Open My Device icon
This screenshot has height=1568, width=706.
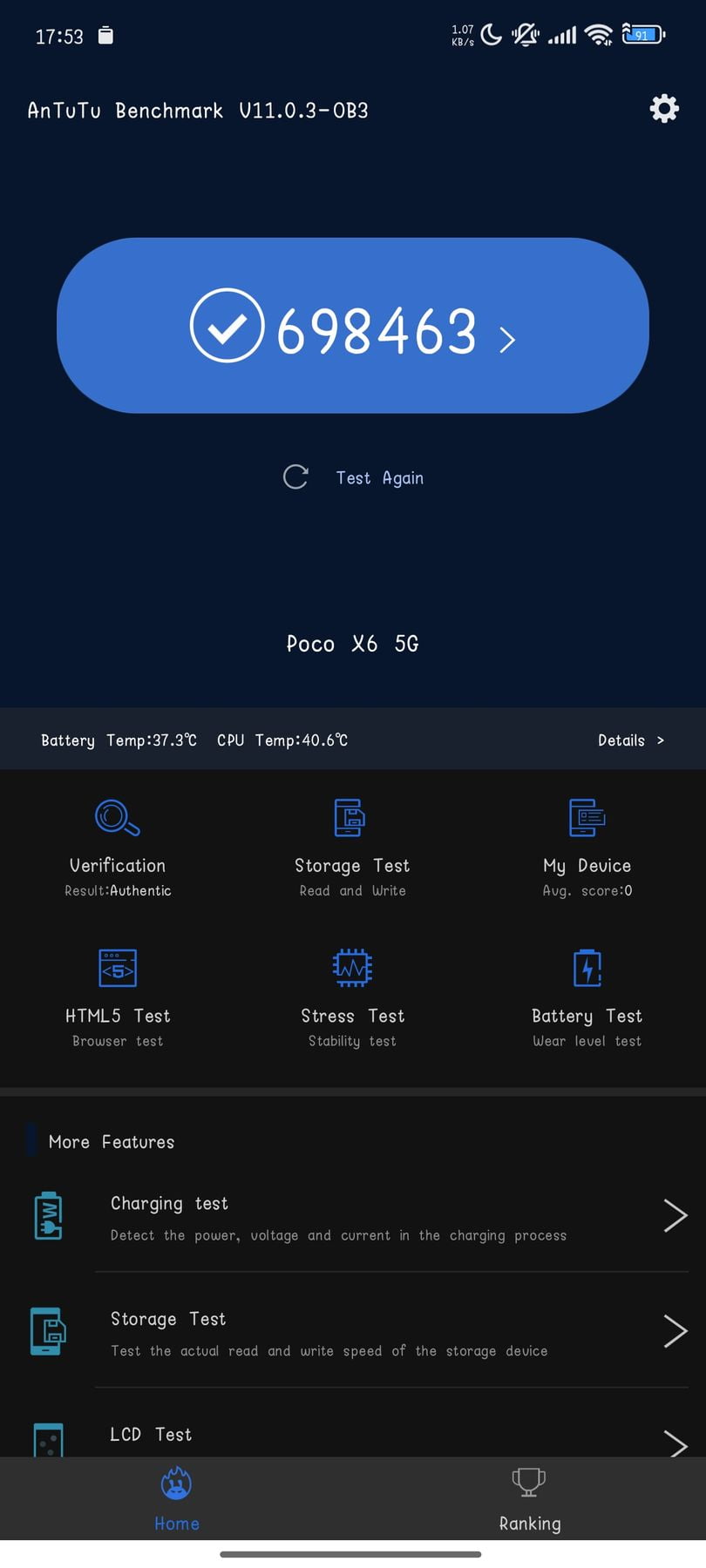pyautogui.click(x=587, y=818)
